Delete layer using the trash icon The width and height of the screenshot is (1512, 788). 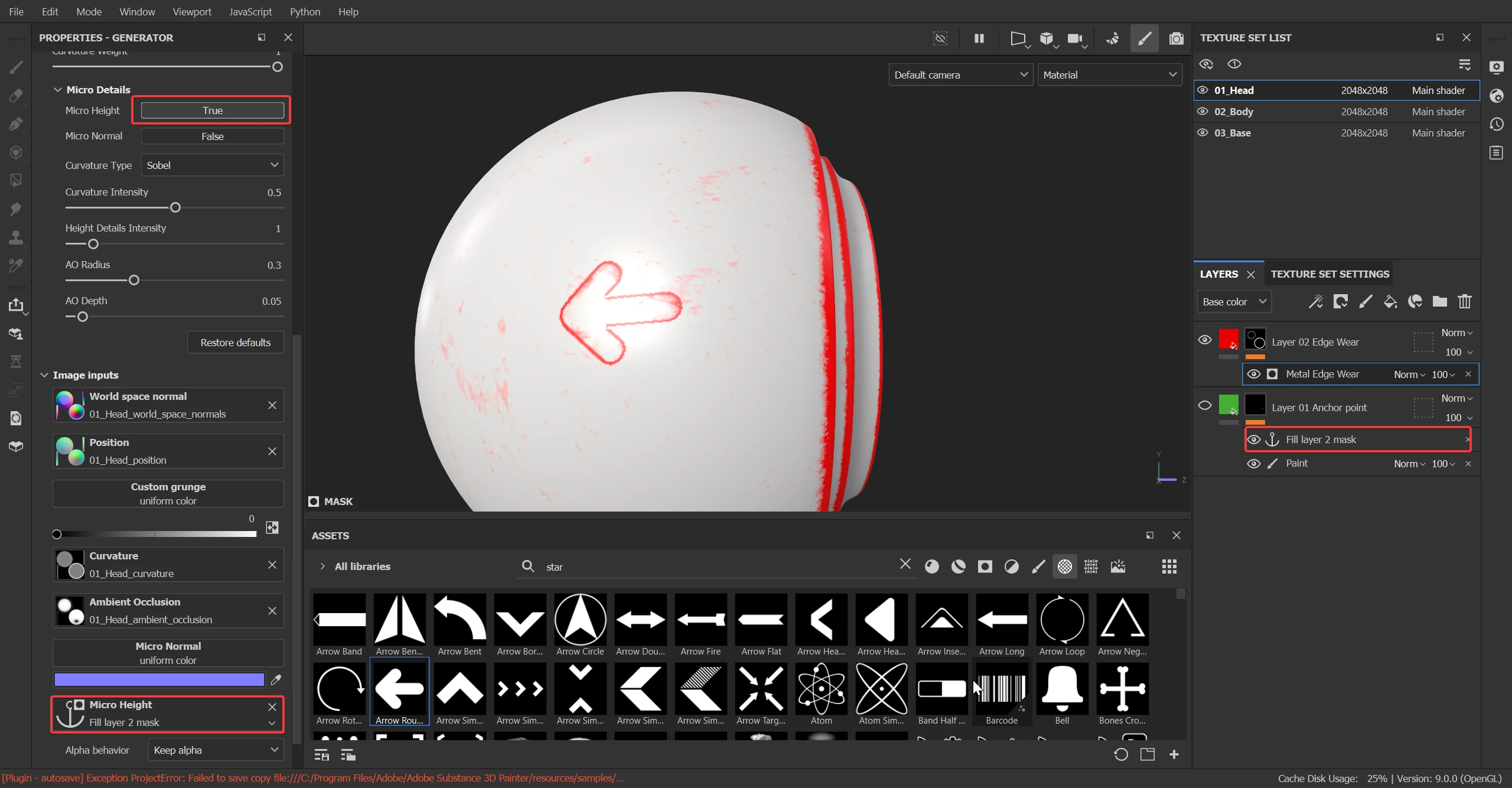pos(1464,302)
